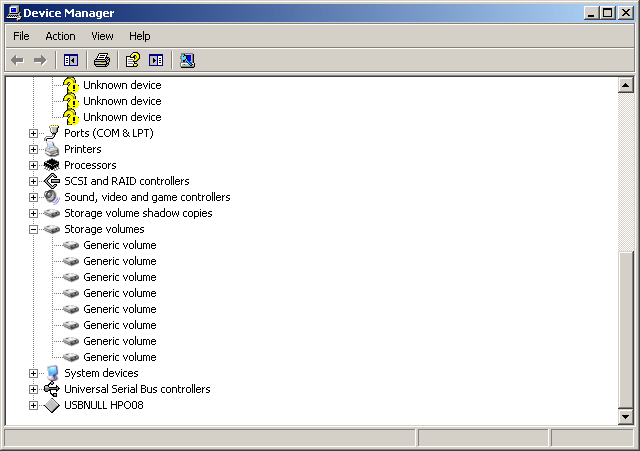Click Storage volume shadow copies drive icon
Viewport: 640px width, 451px height.
52,213
